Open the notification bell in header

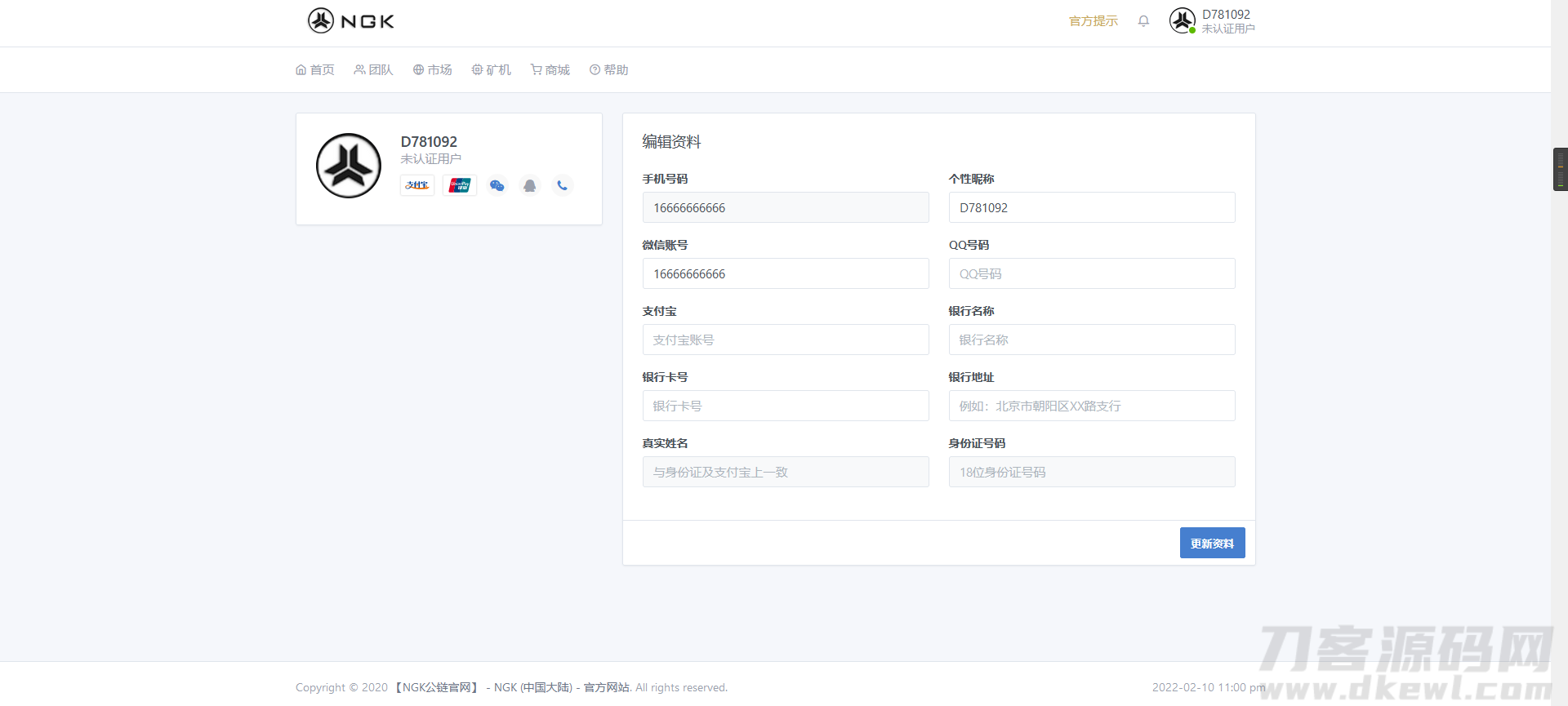(1143, 21)
